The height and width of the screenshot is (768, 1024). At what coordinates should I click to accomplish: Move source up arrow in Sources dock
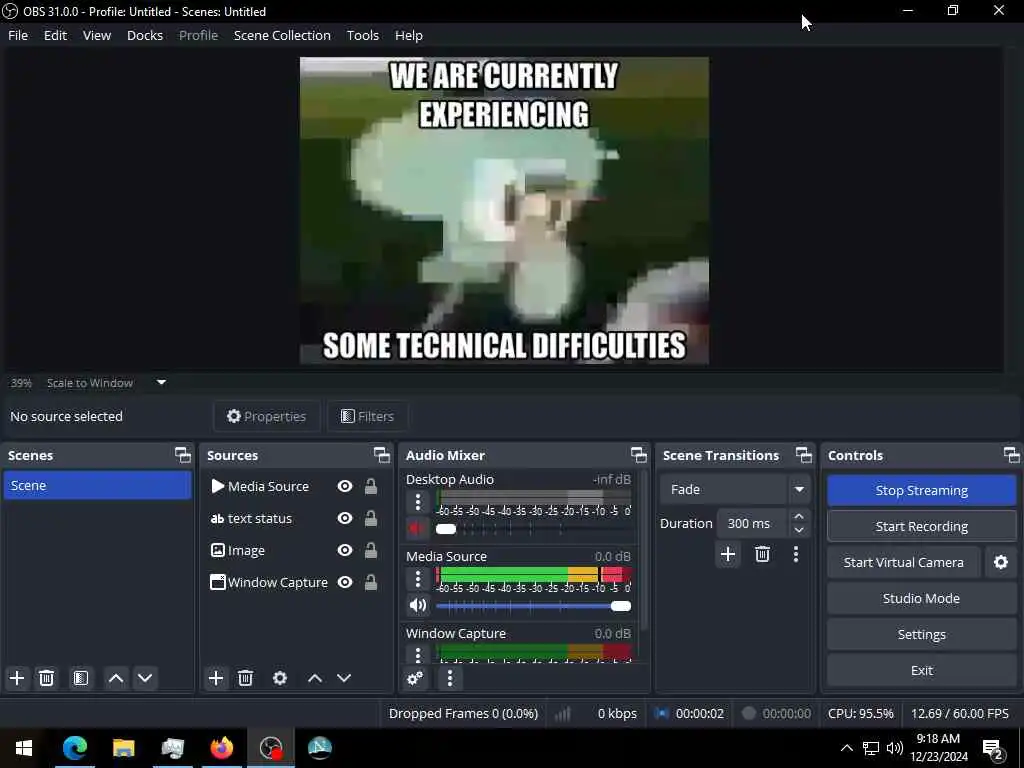[315, 678]
